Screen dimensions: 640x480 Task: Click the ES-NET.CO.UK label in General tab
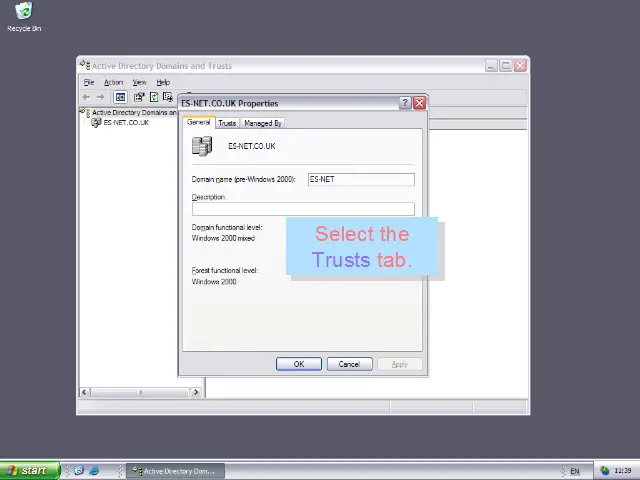pos(251,146)
